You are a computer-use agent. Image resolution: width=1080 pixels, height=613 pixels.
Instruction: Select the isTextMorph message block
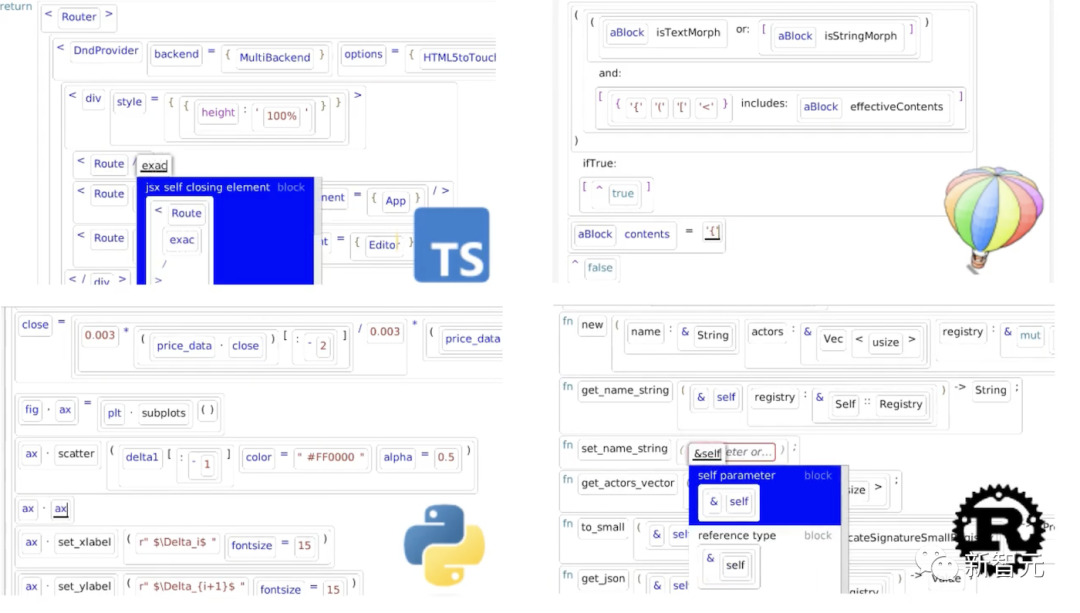pos(688,32)
